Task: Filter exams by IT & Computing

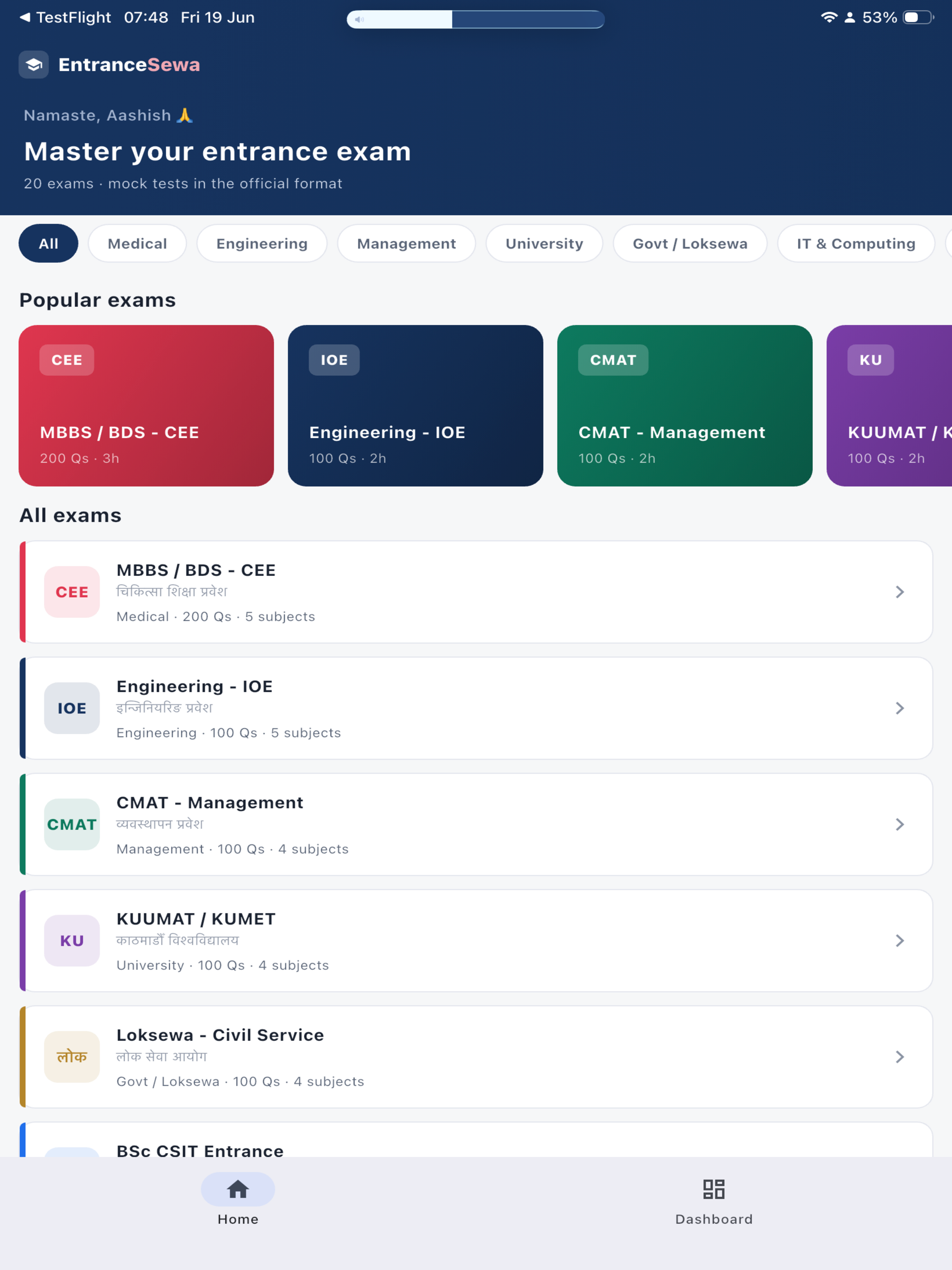Action: point(856,244)
